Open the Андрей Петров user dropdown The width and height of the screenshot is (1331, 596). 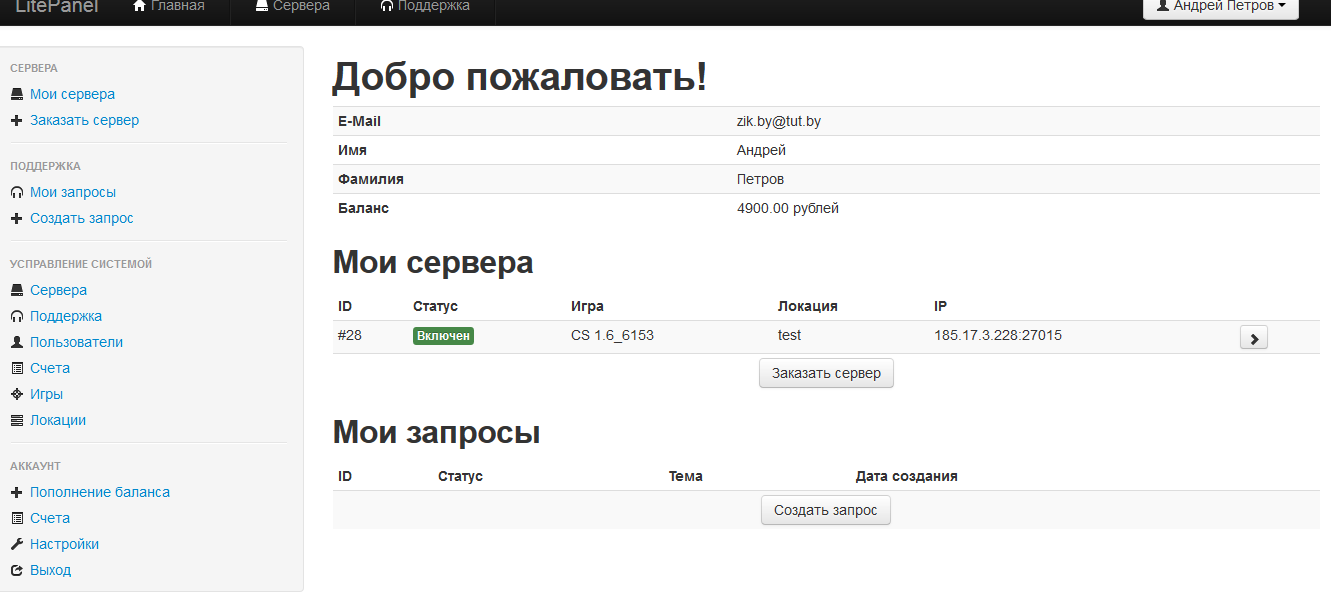coord(1220,6)
